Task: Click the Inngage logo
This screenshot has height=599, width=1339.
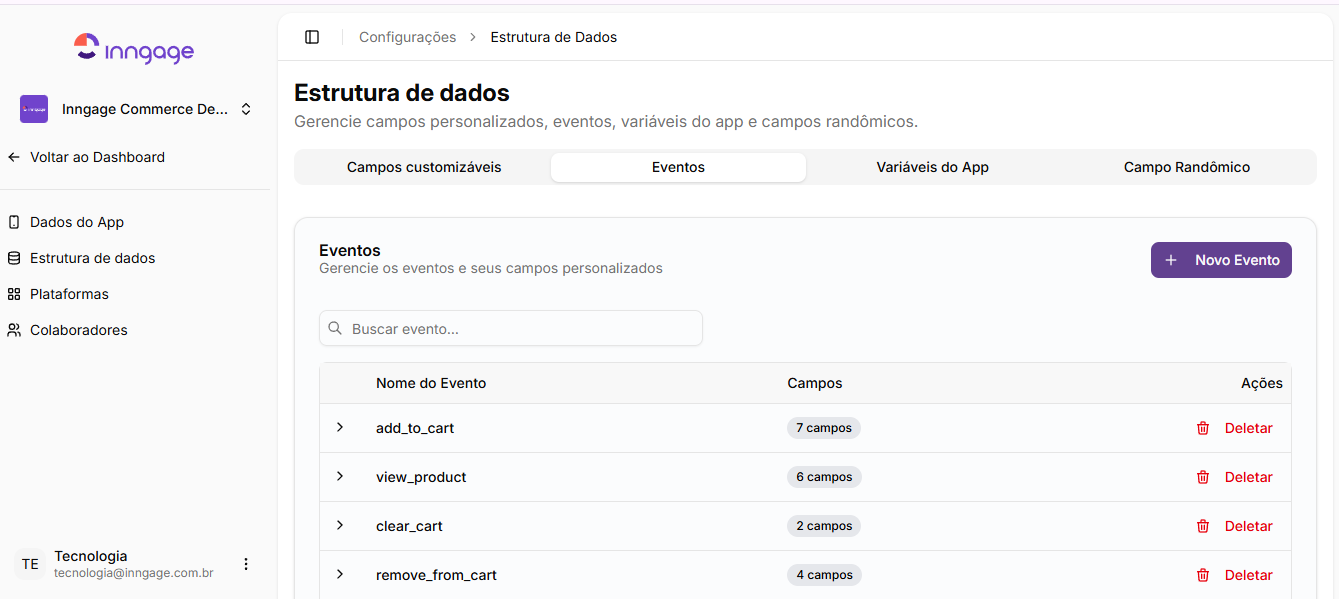Action: pyautogui.click(x=134, y=48)
